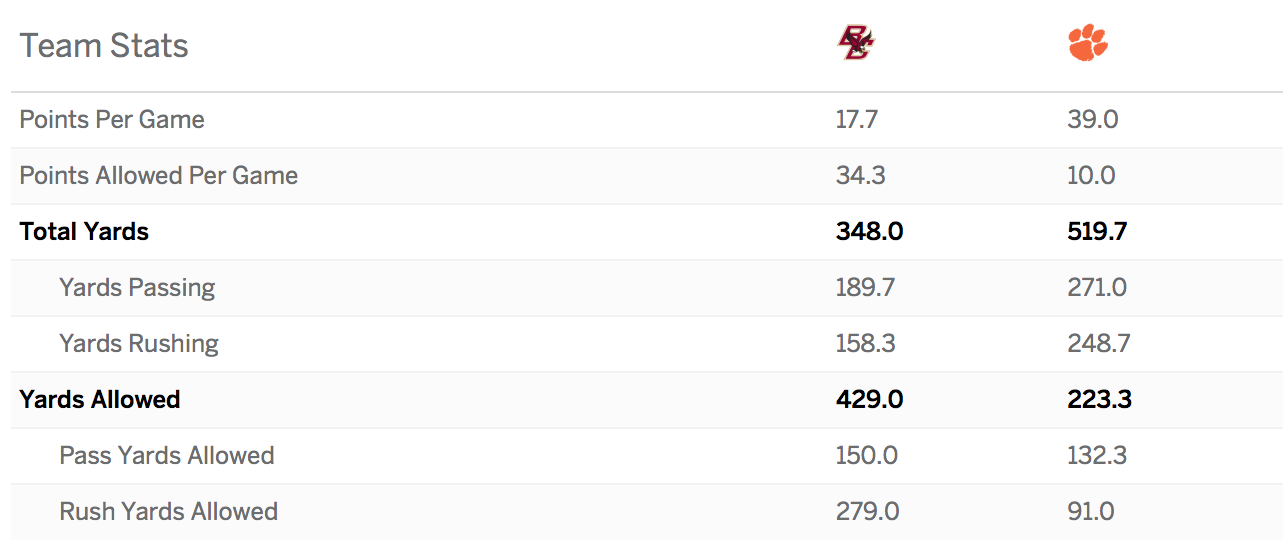
Task: Click the Yards Rushing row label
Action: click(139, 344)
